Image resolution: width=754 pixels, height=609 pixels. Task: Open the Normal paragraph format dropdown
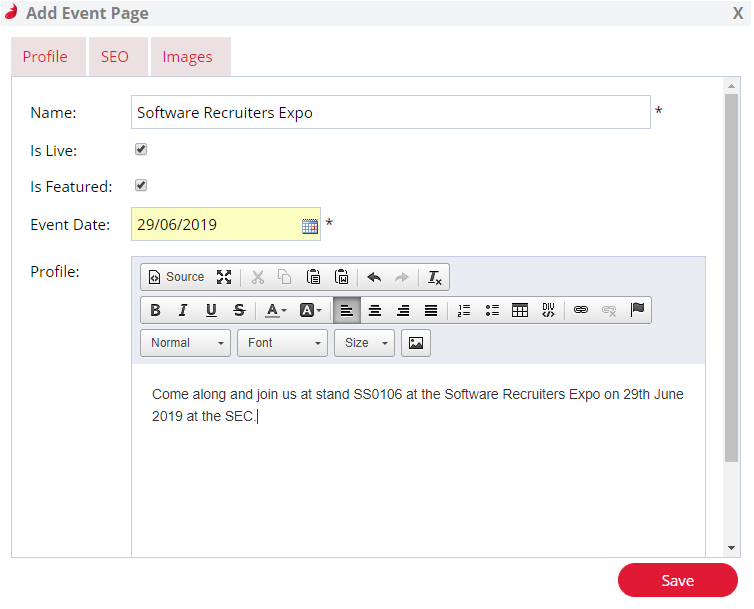click(186, 343)
